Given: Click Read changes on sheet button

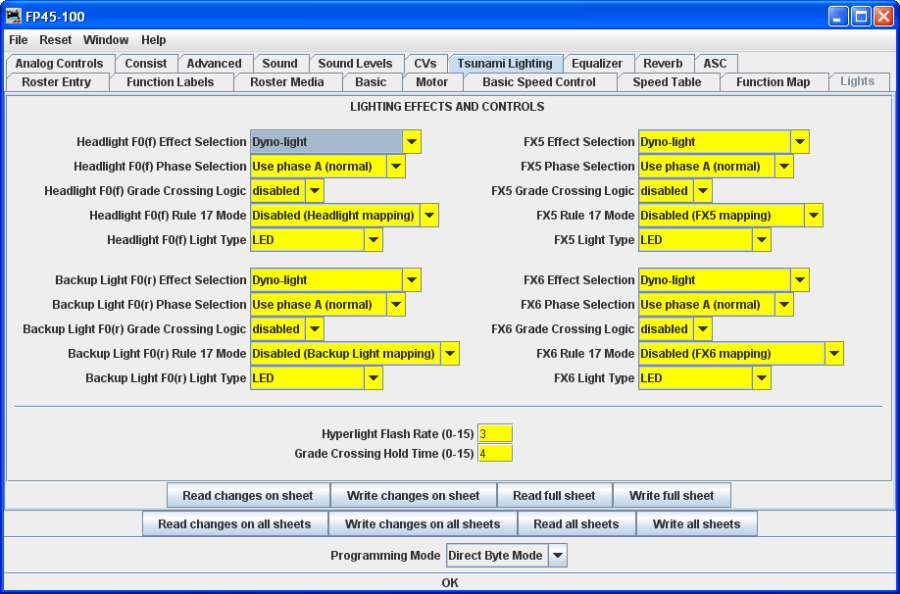Looking at the screenshot, I should click(248, 496).
